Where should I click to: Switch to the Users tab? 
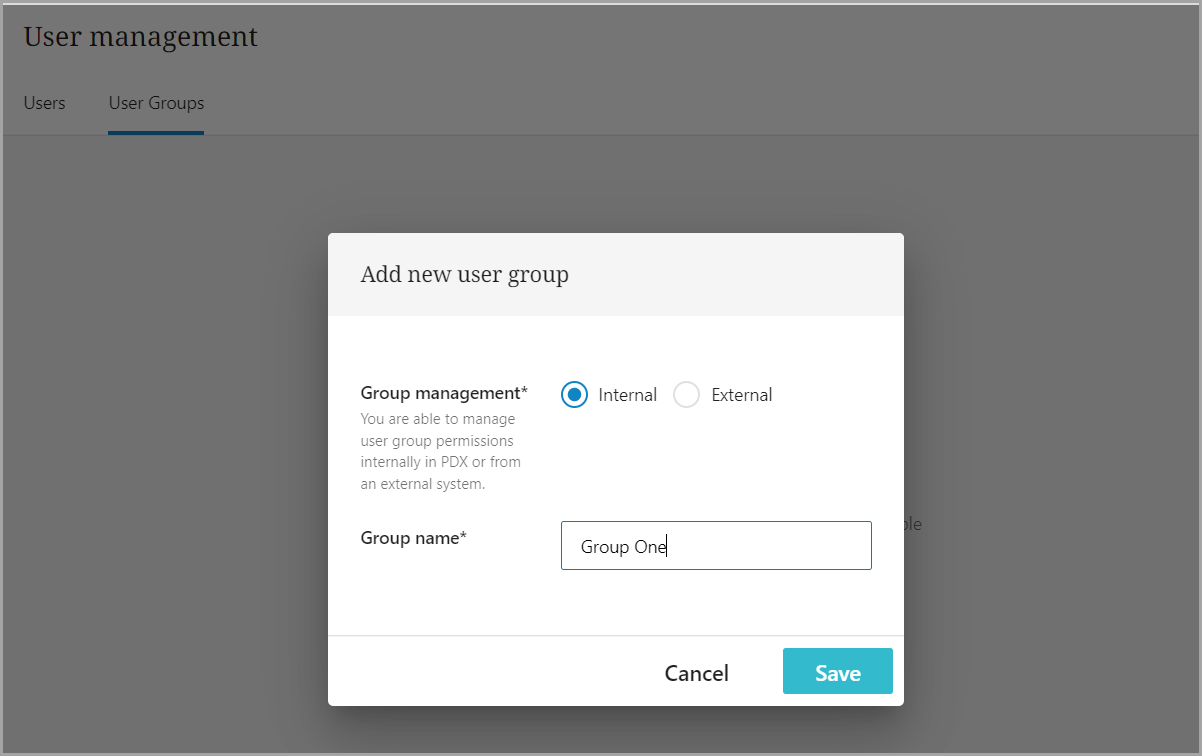click(45, 103)
